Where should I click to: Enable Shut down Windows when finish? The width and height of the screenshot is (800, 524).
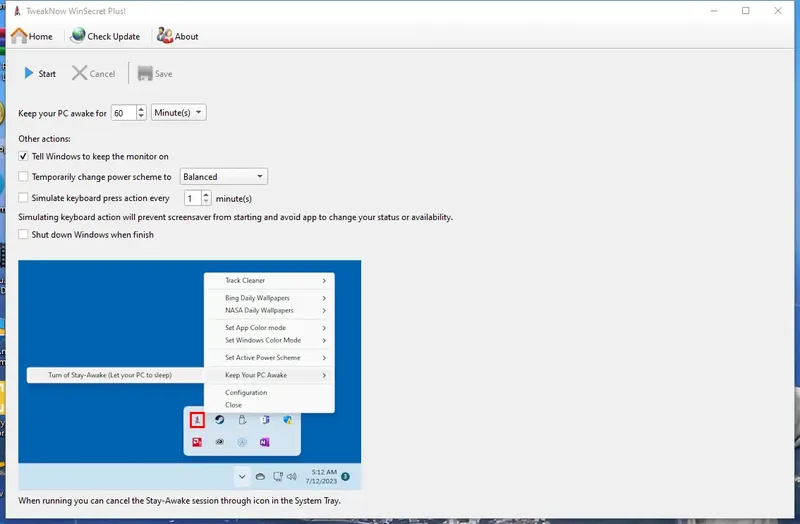tap(23, 234)
